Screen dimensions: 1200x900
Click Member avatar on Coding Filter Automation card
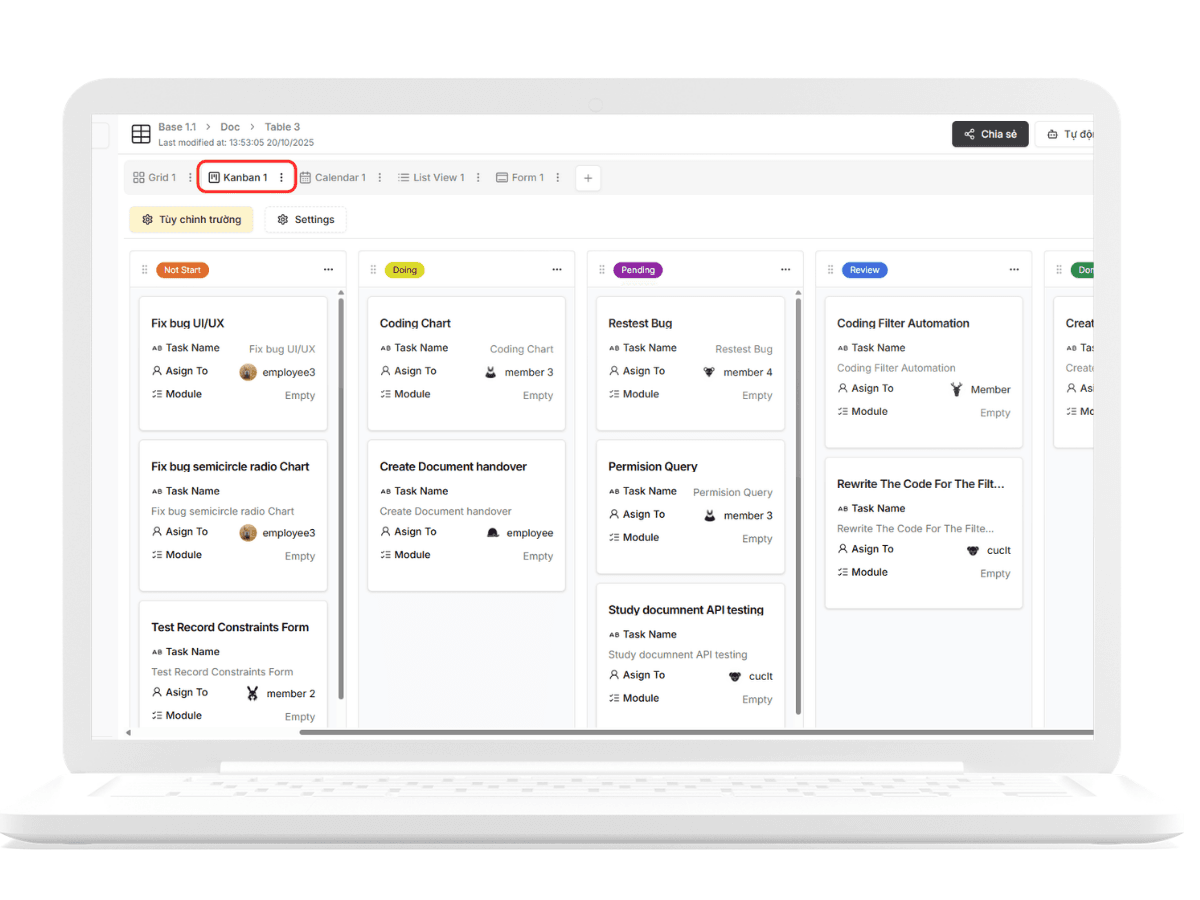[x=956, y=390]
